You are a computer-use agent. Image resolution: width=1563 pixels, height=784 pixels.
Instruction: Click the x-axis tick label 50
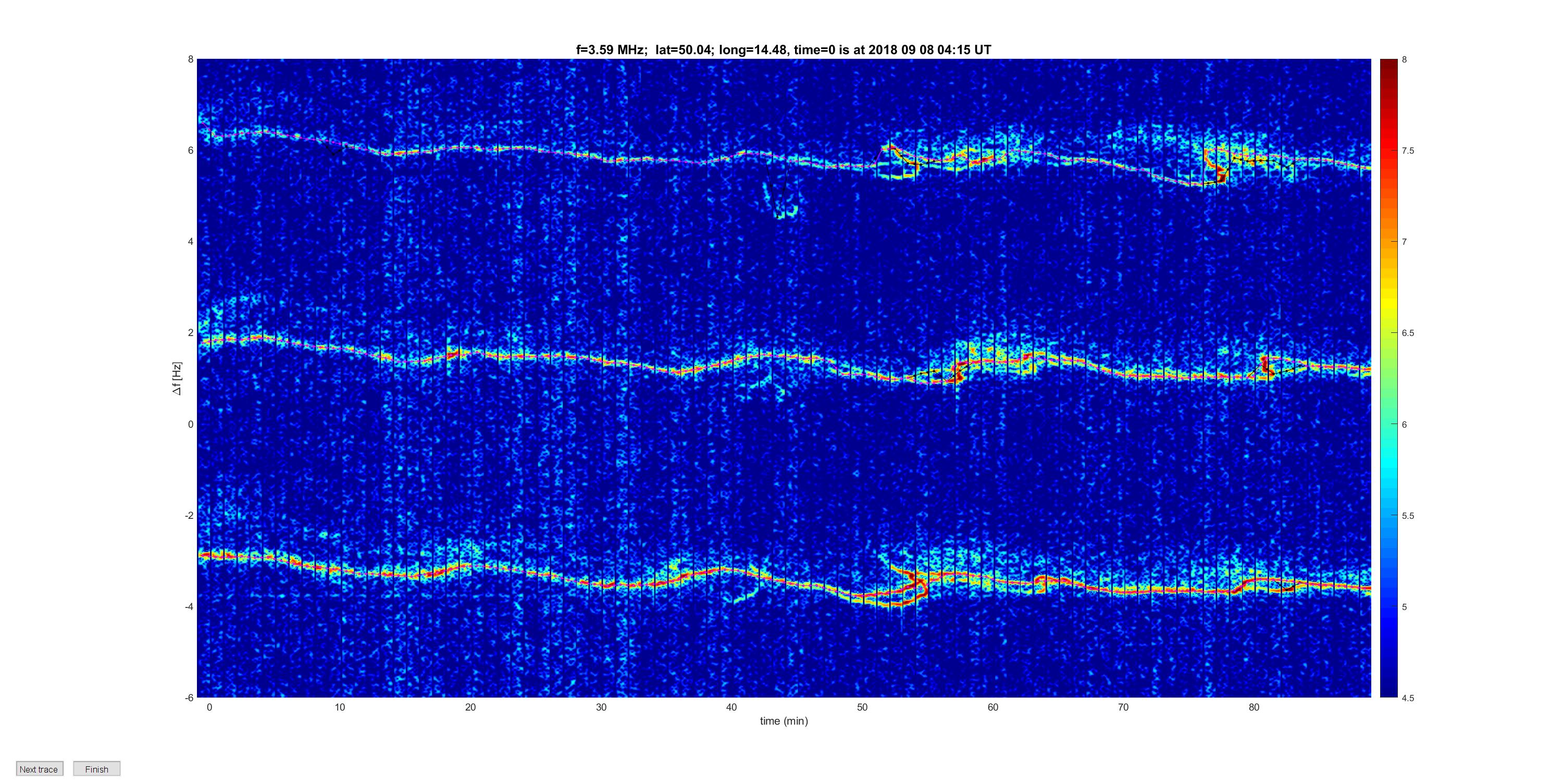click(x=862, y=707)
